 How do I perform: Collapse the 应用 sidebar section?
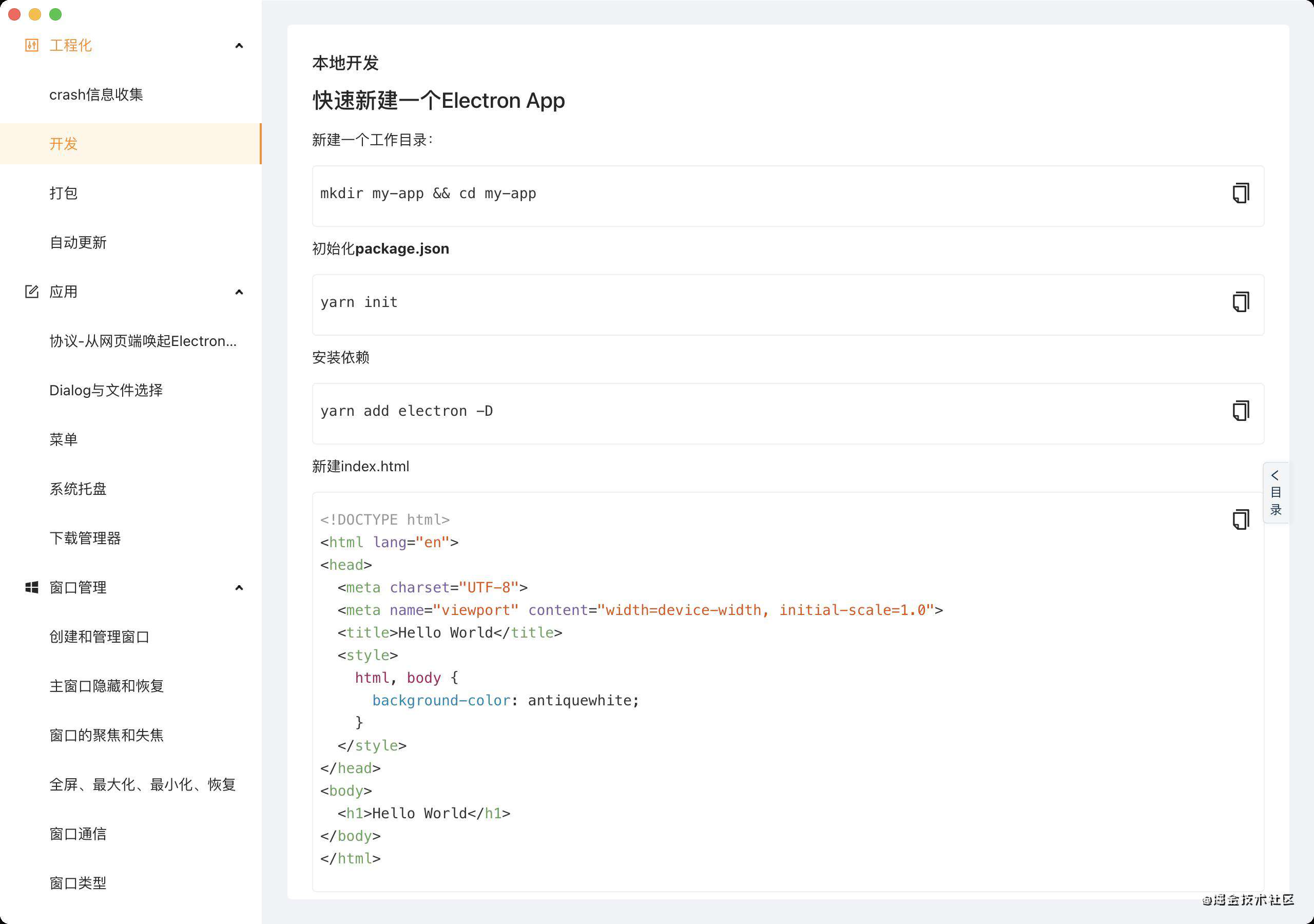pyautogui.click(x=239, y=292)
